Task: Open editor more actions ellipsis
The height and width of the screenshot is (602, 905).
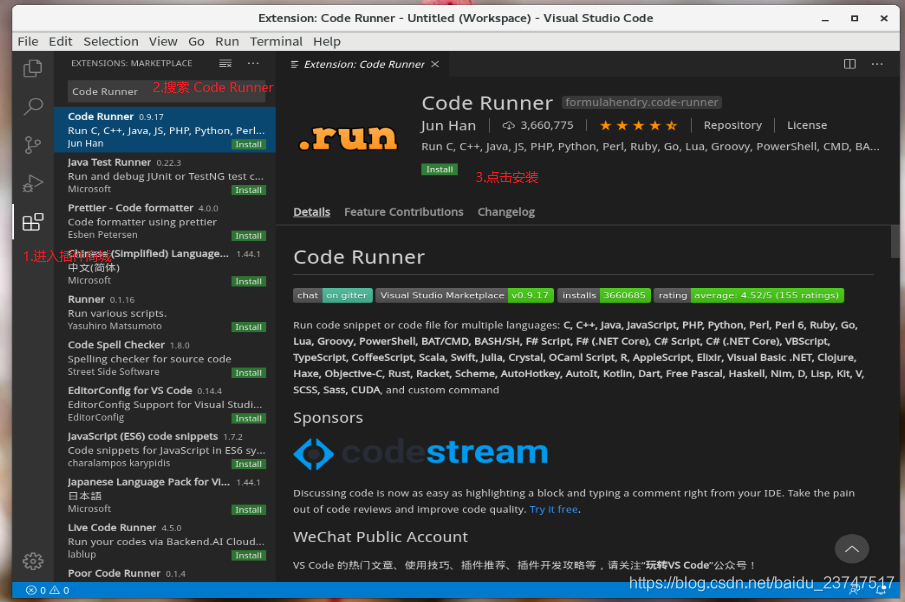Action: 877,64
